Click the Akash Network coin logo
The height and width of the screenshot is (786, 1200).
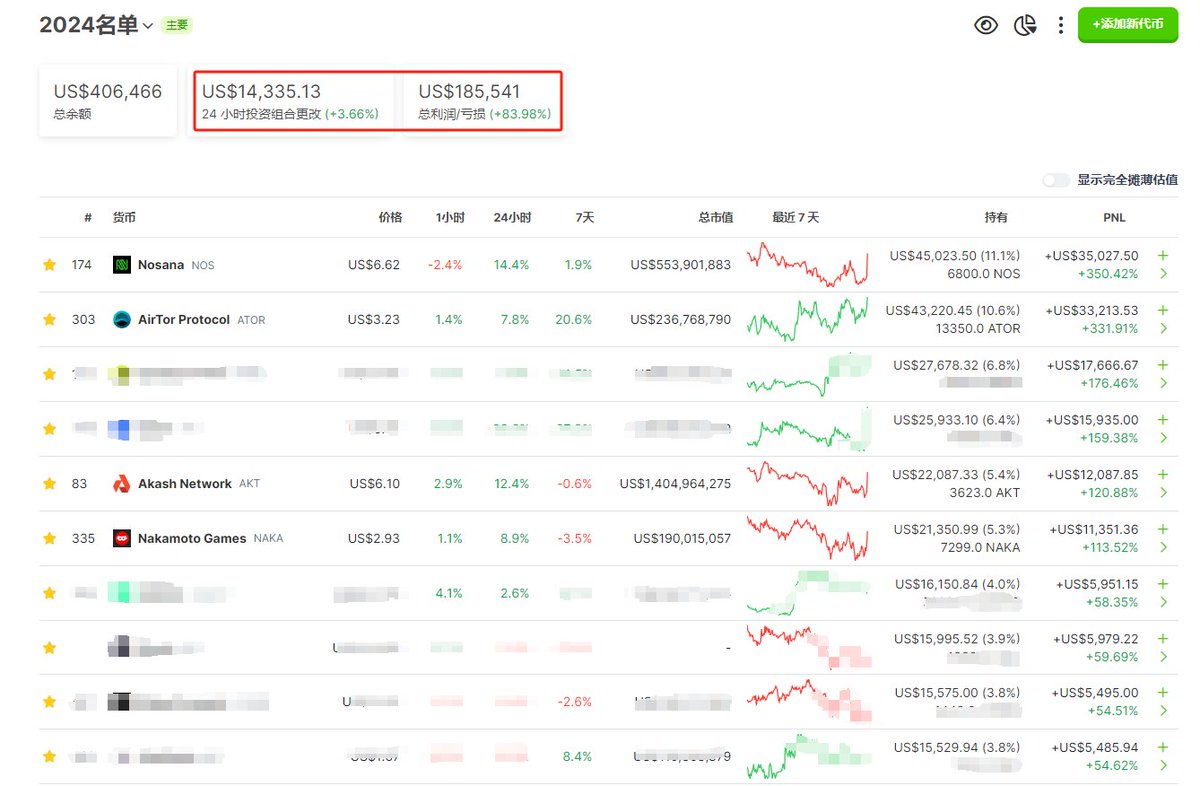click(122, 483)
